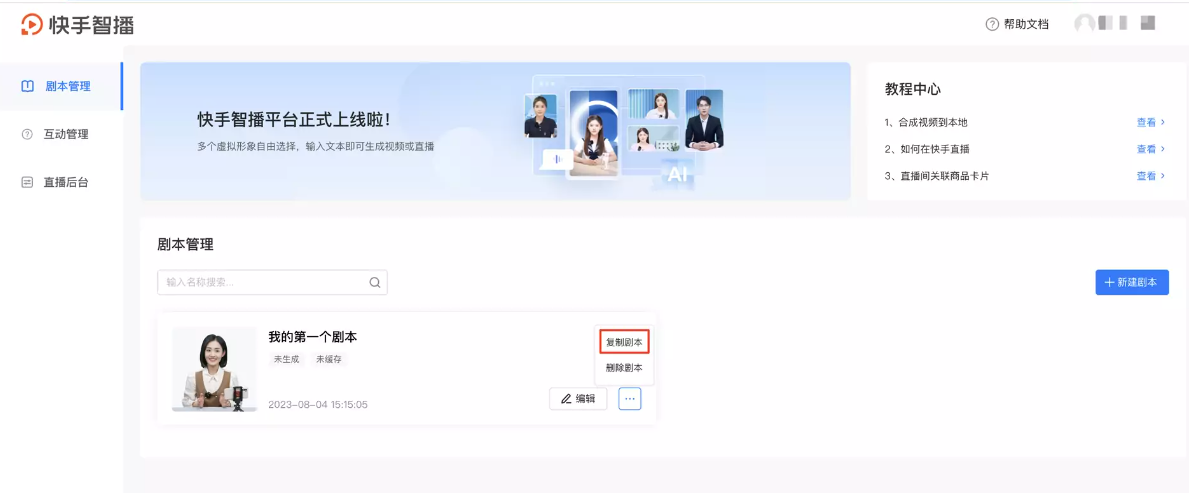The image size is (1189, 493).
Task: Click the 直播后台 sidebar icon
Action: tap(27, 182)
